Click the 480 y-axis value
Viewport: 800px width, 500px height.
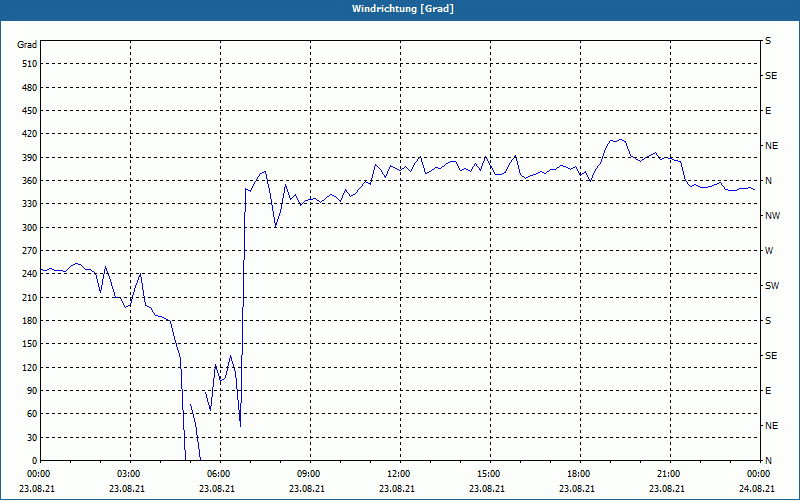coord(30,87)
